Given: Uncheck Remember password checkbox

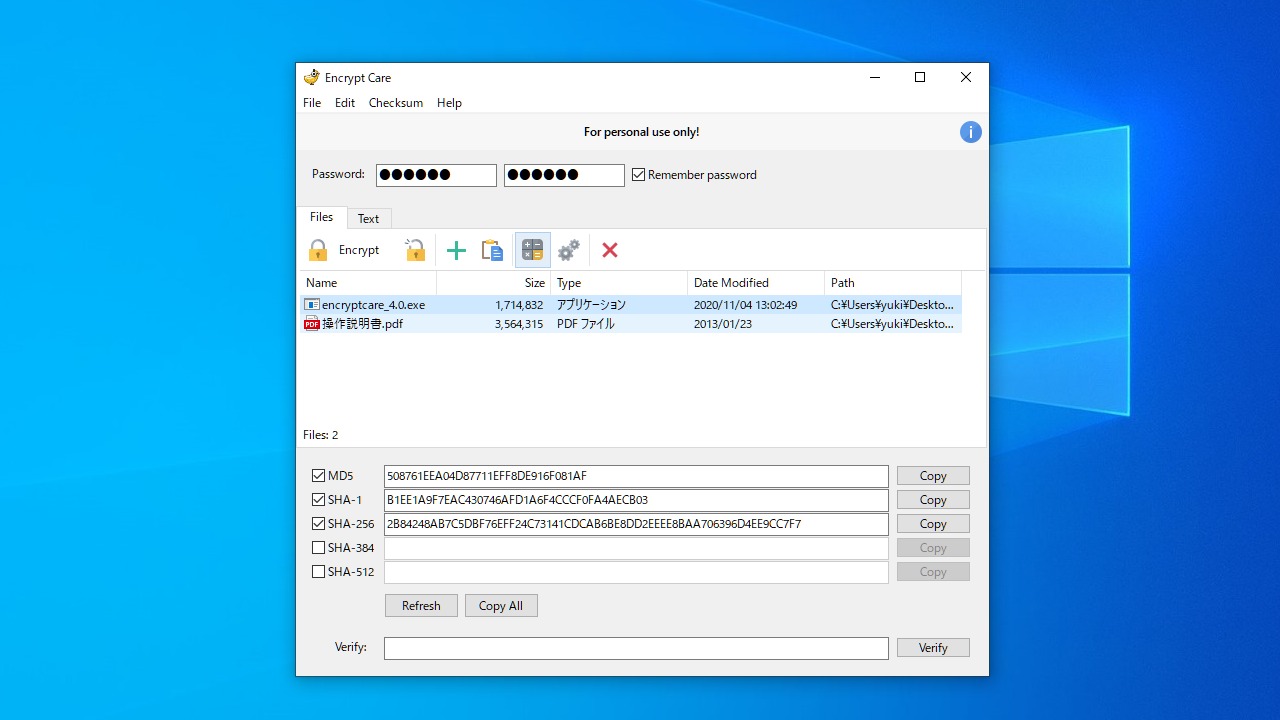Looking at the screenshot, I should 638,175.
